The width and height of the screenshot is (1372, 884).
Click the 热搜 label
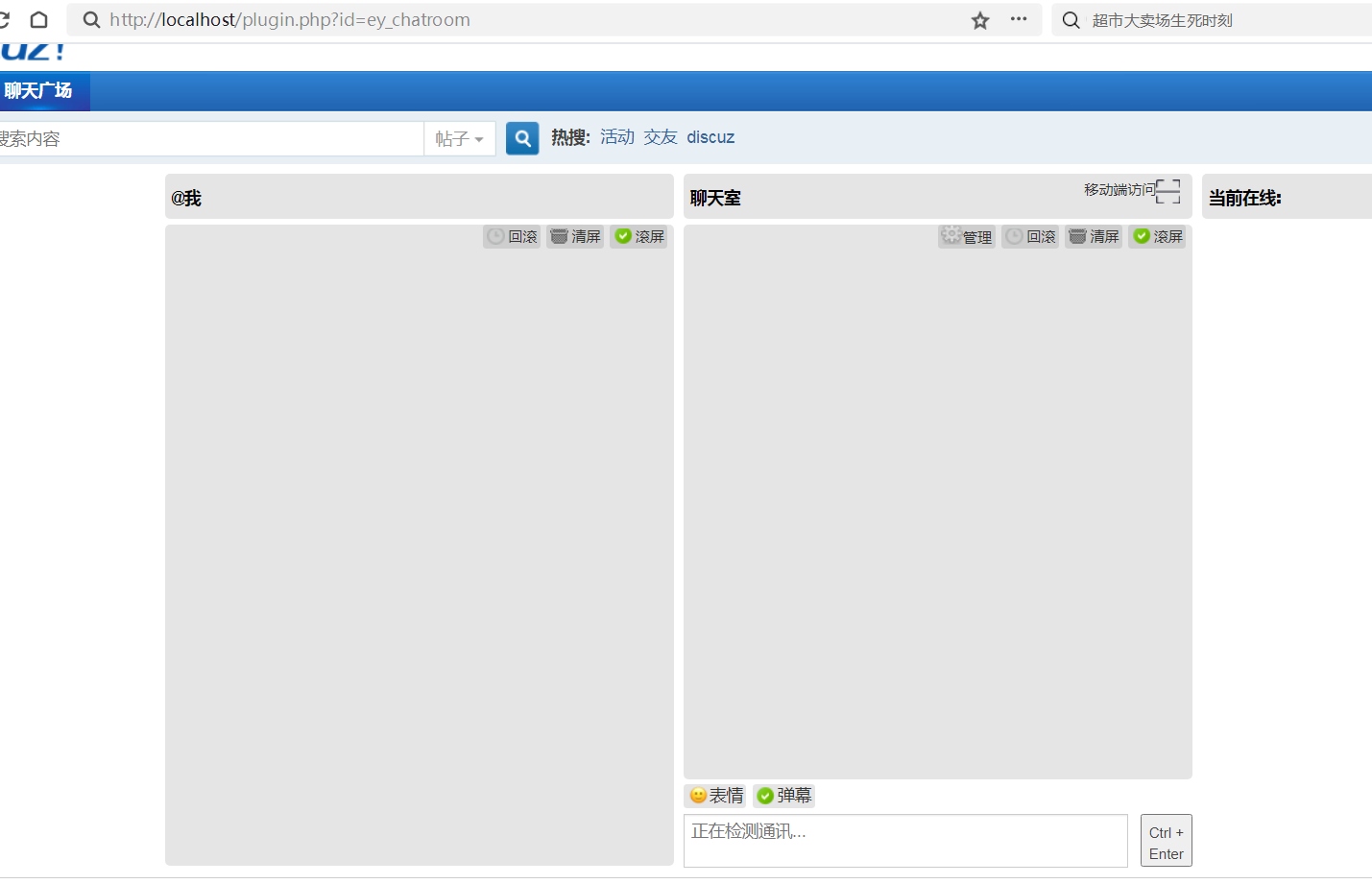pos(570,137)
